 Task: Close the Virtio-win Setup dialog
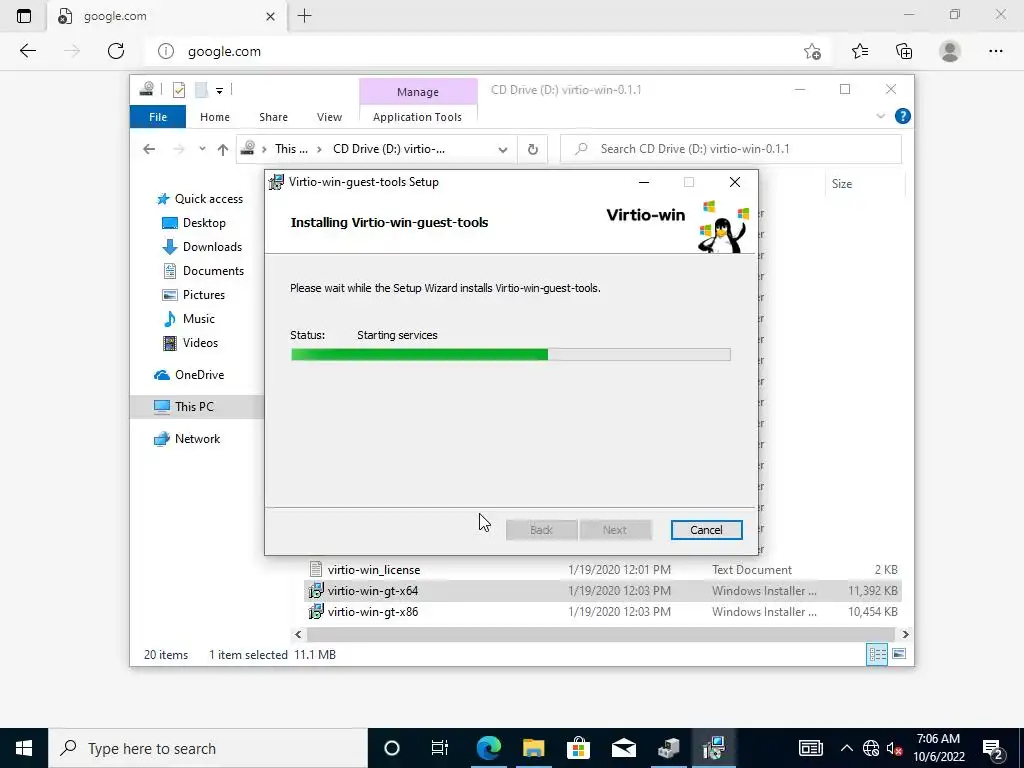pos(735,182)
